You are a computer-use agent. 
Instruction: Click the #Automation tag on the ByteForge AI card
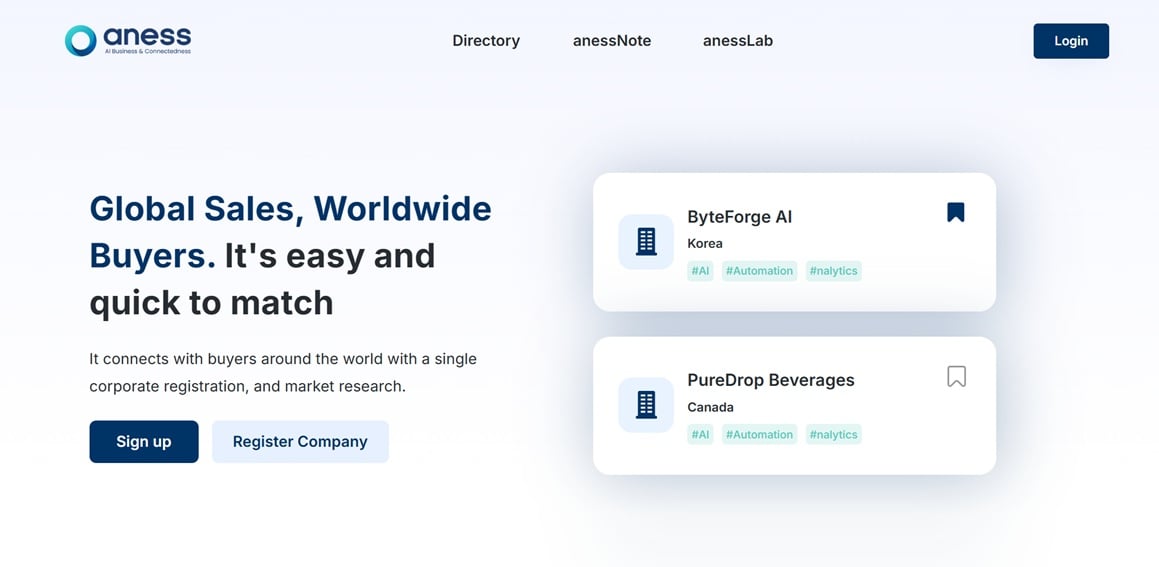pos(759,271)
